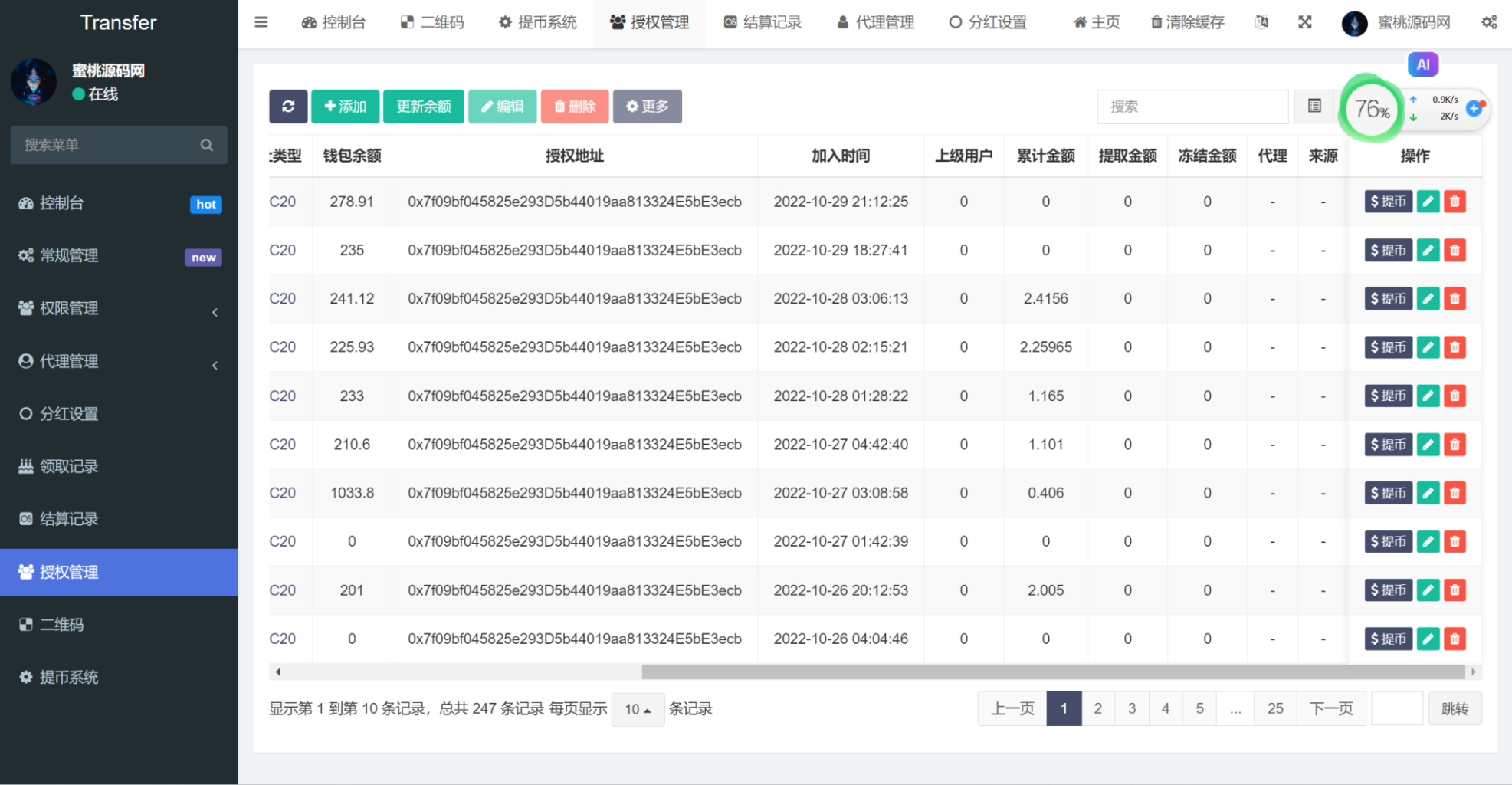This screenshot has width=1512, height=785.
Task: Open the 结算记录 sidebar icon
Action: pos(25,518)
